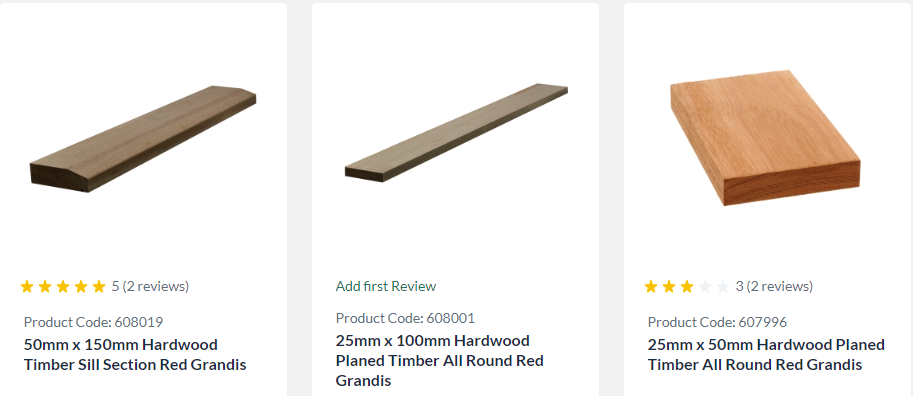Select Product Code 608001 text

point(405,319)
